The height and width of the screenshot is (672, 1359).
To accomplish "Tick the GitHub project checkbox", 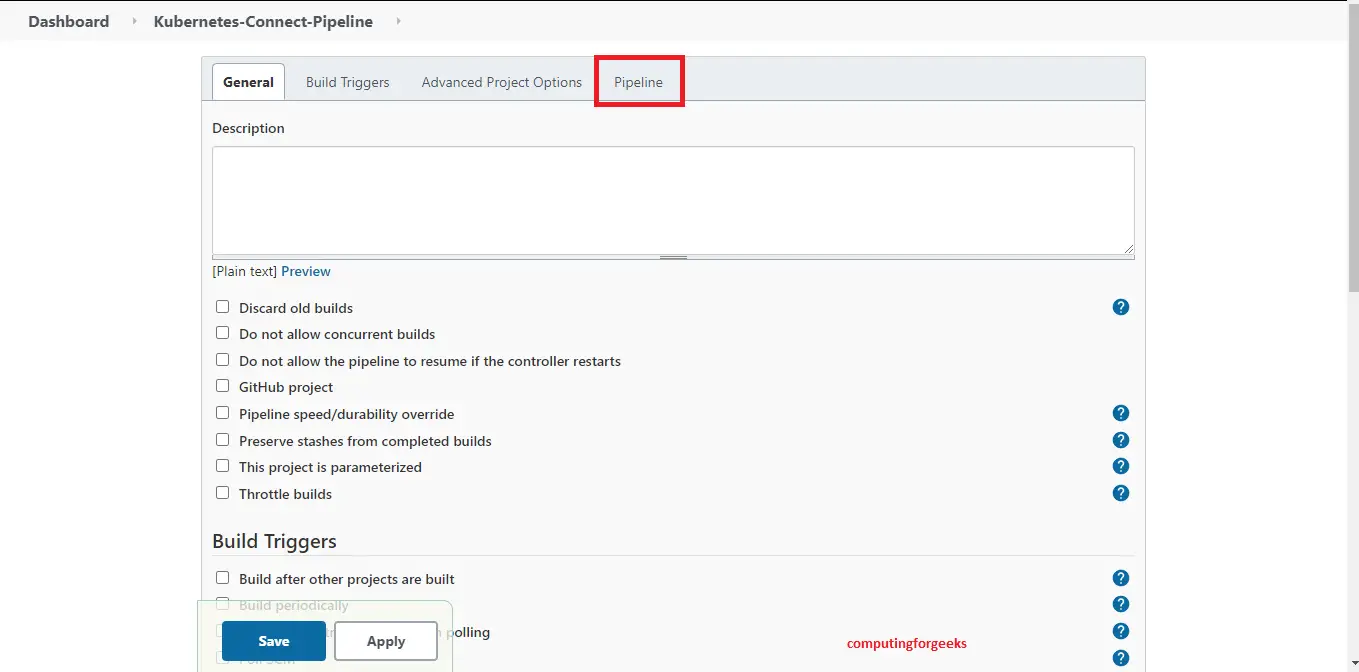I will coord(222,386).
